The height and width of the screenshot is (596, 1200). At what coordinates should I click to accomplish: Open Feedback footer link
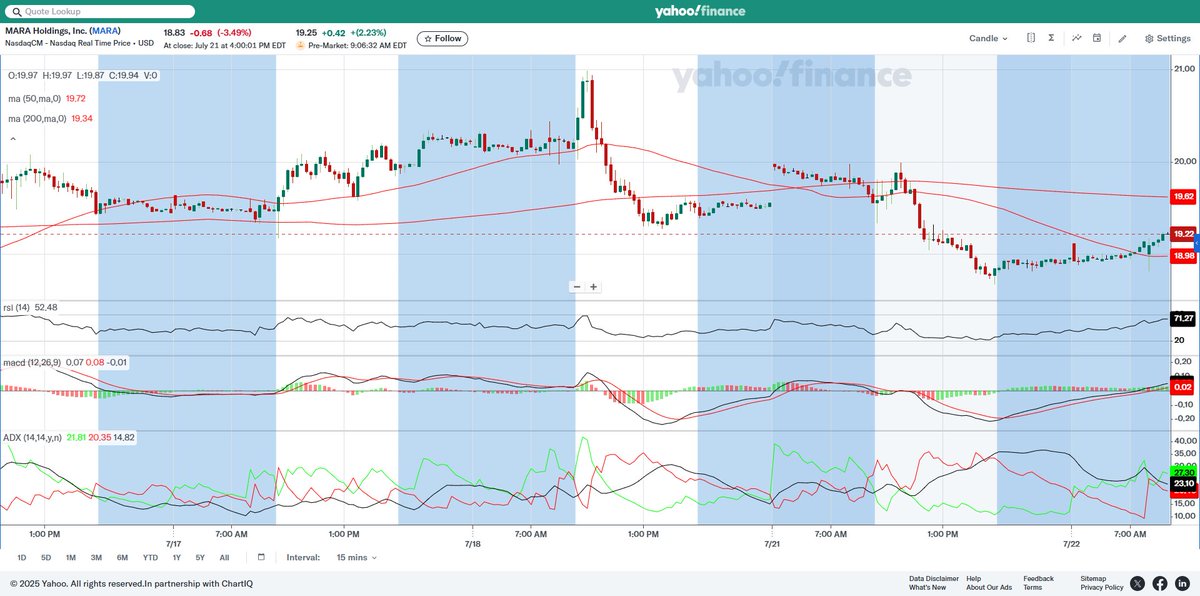pyautogui.click(x=1038, y=578)
